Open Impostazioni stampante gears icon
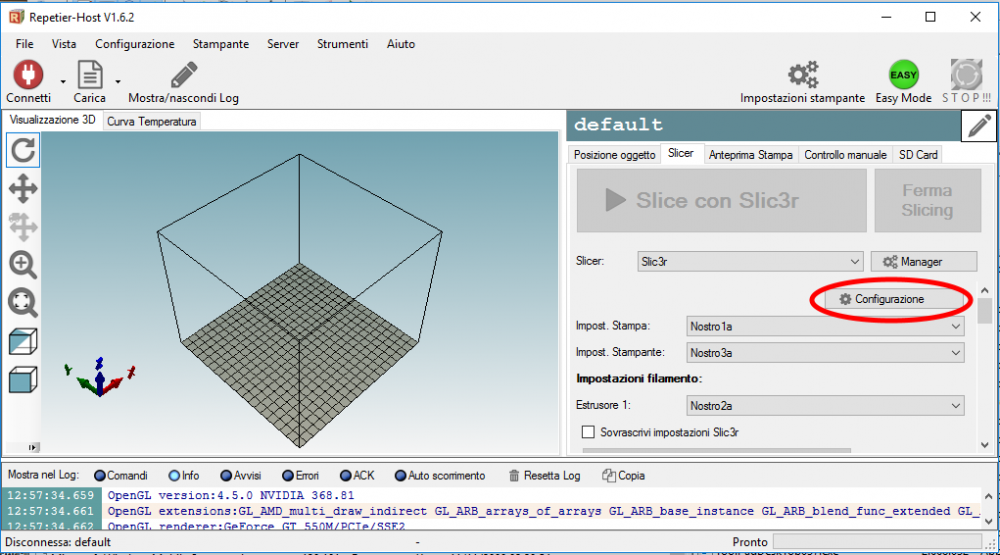 tap(802, 76)
